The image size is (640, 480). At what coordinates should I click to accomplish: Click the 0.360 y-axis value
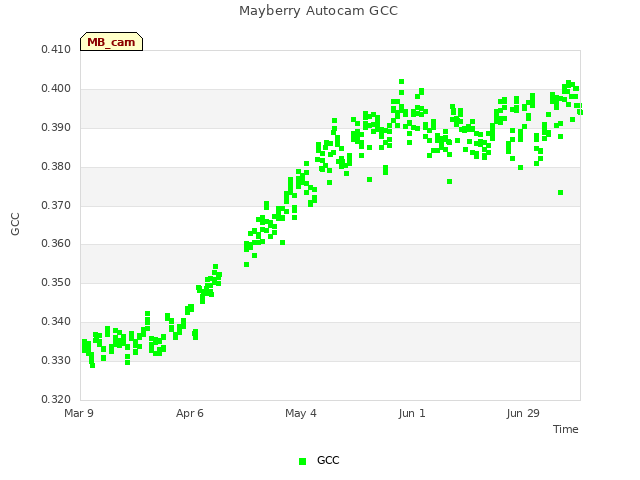(x=56, y=244)
